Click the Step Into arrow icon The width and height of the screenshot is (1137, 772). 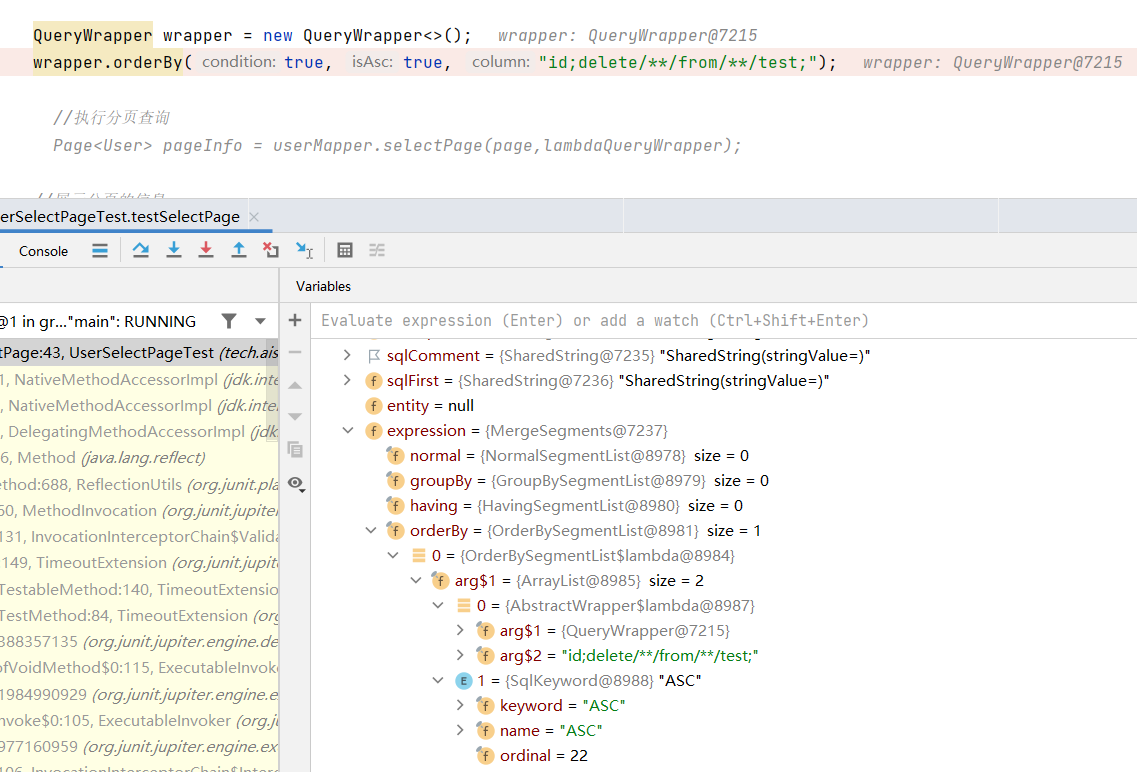[174, 250]
